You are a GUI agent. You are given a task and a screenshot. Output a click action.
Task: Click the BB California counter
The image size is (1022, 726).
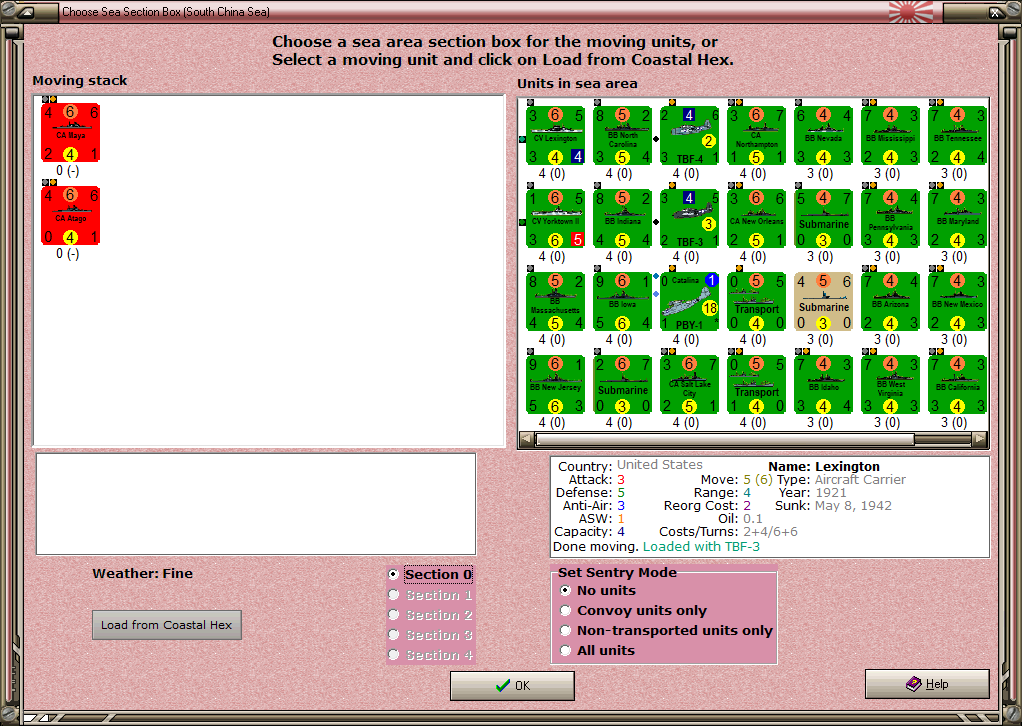click(957, 385)
